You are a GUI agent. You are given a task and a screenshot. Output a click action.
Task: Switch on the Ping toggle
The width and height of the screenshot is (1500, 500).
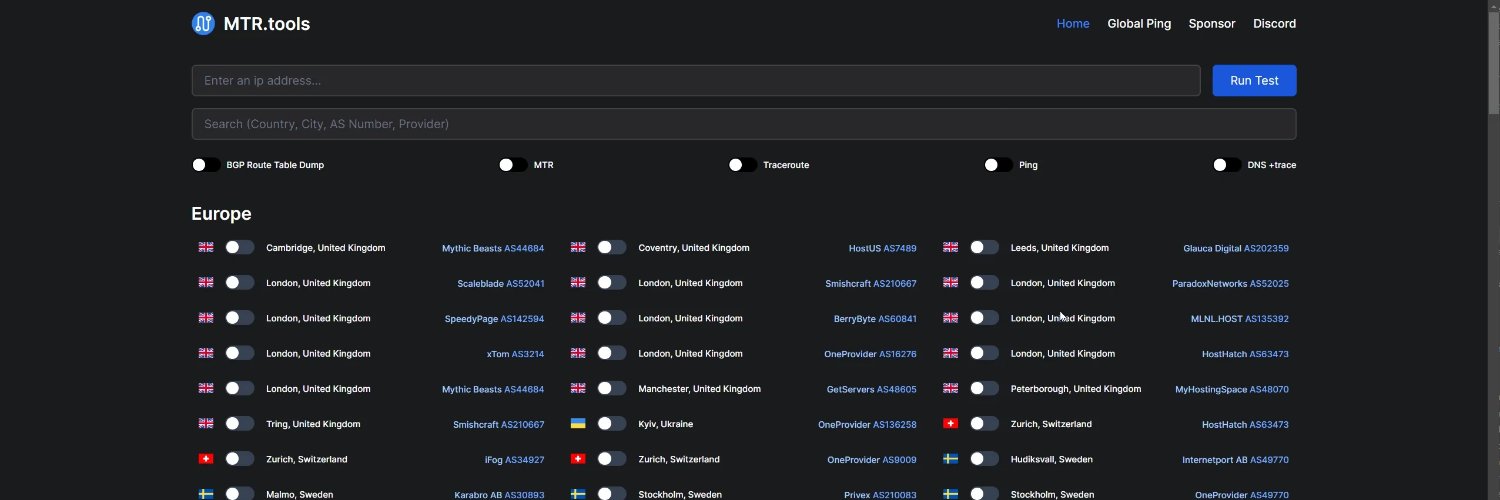[x=998, y=165]
